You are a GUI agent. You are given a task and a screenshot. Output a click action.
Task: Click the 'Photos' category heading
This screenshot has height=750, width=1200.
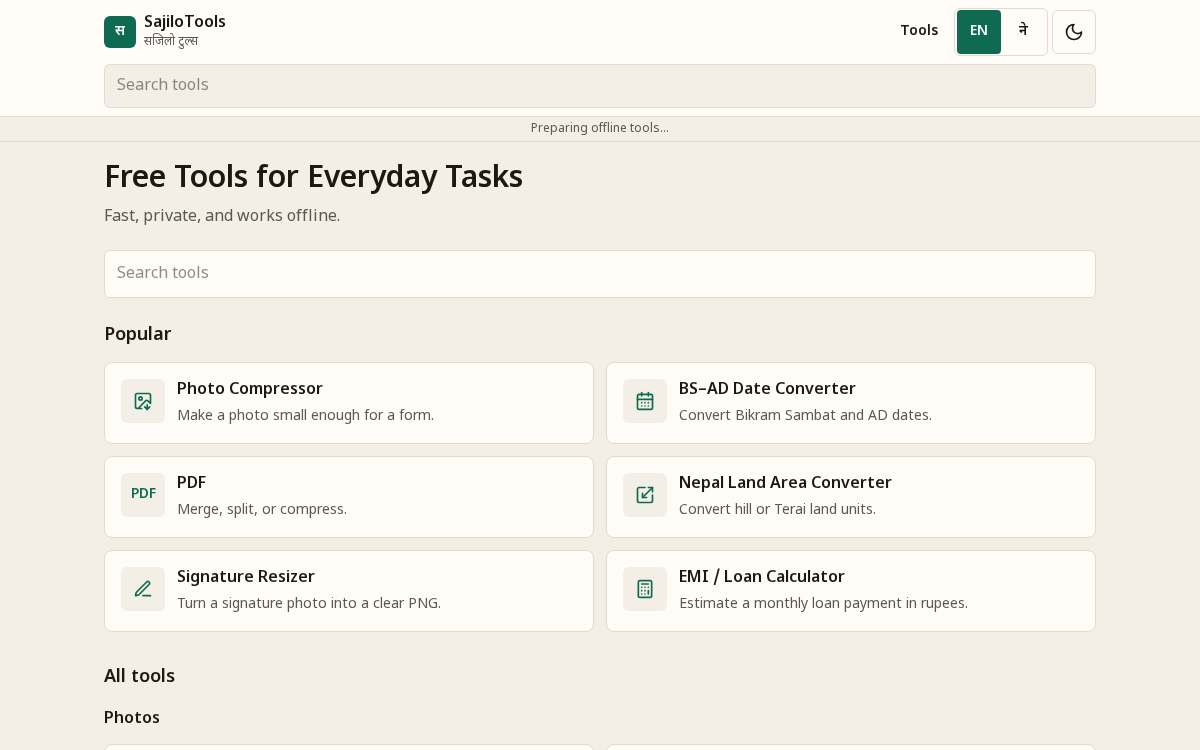(132, 717)
